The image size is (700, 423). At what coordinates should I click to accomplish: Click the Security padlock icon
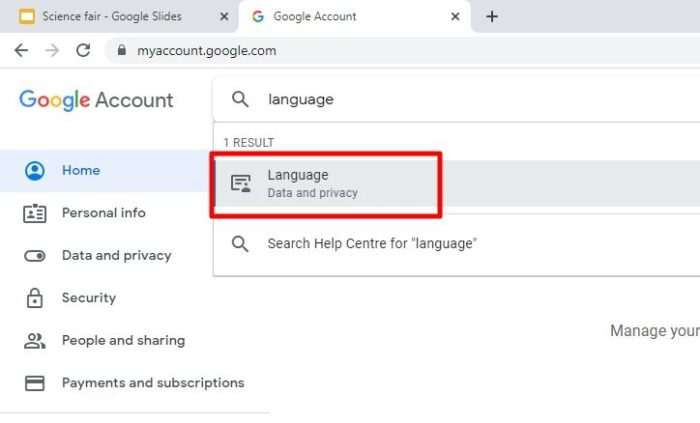pyautogui.click(x=34, y=298)
